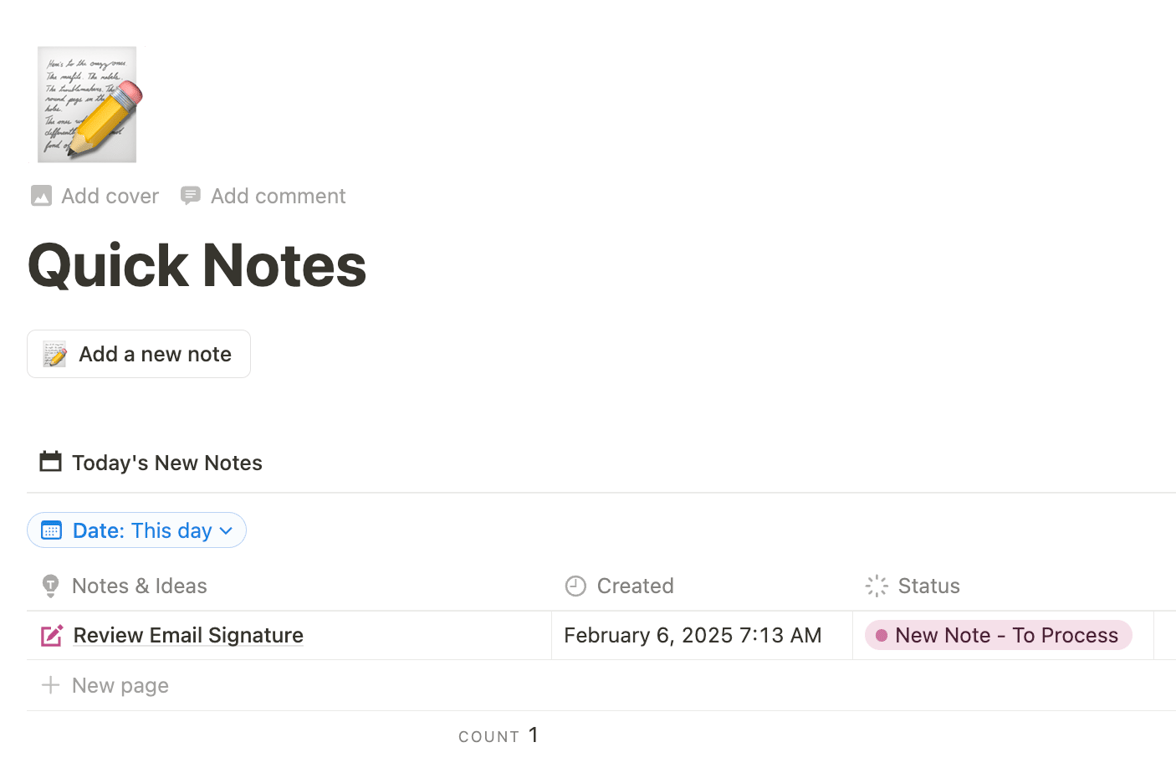
Task: Click the COUNT 1 calculation at table bottom
Action: pyautogui.click(x=499, y=736)
